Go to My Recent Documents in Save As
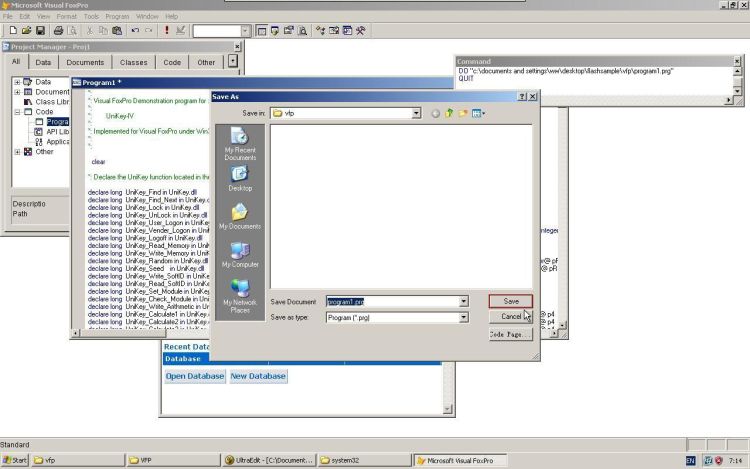The height and width of the screenshot is (469, 750). click(x=240, y=143)
